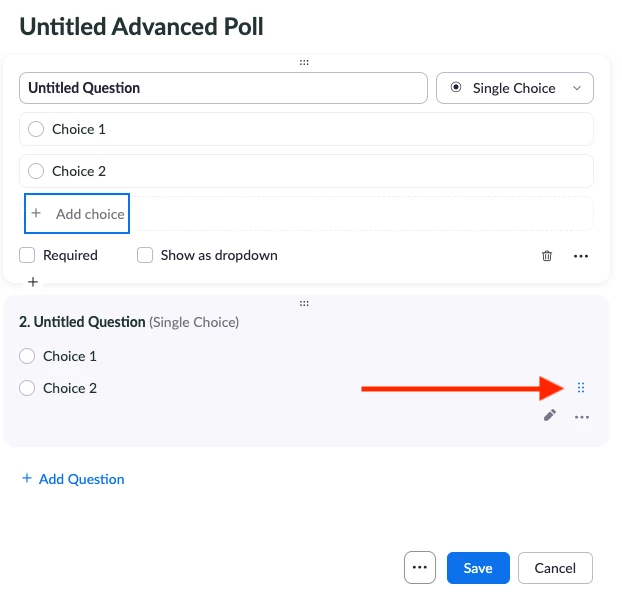This screenshot has width=622, height=606.
Task: Click the drag handle above Untitled Question field
Action: (x=304, y=63)
